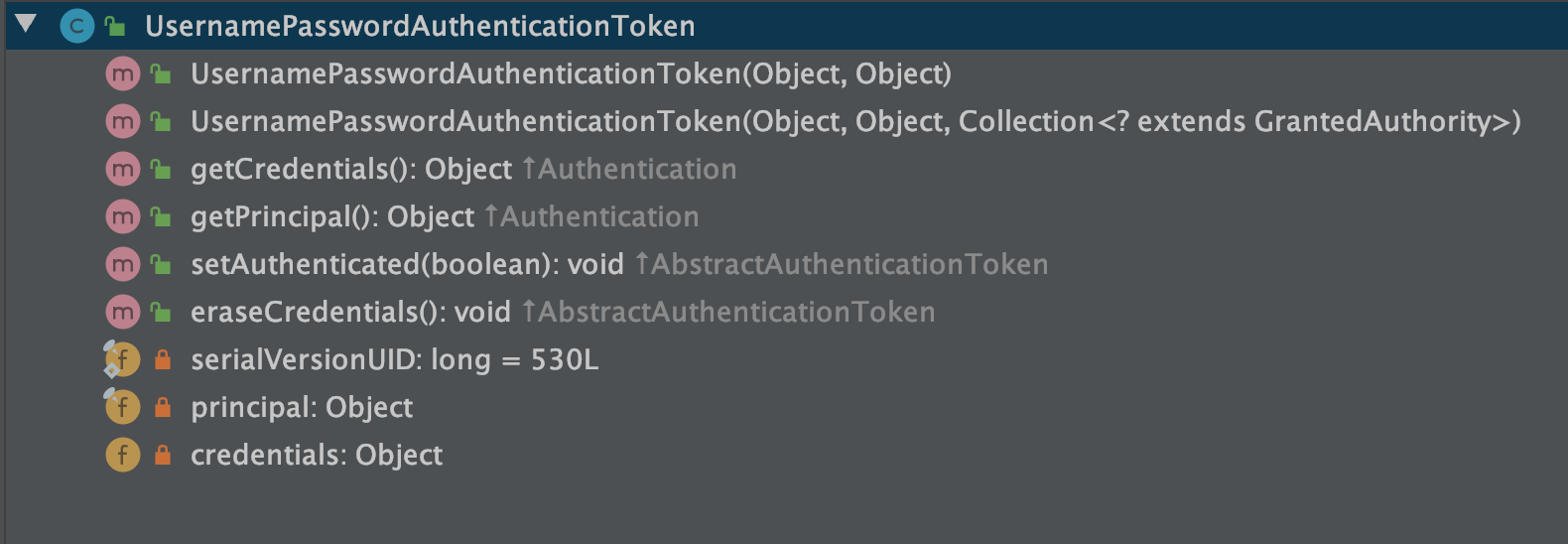
Task: Click field icon beside credentials: Object
Action: pyautogui.click(x=122, y=455)
